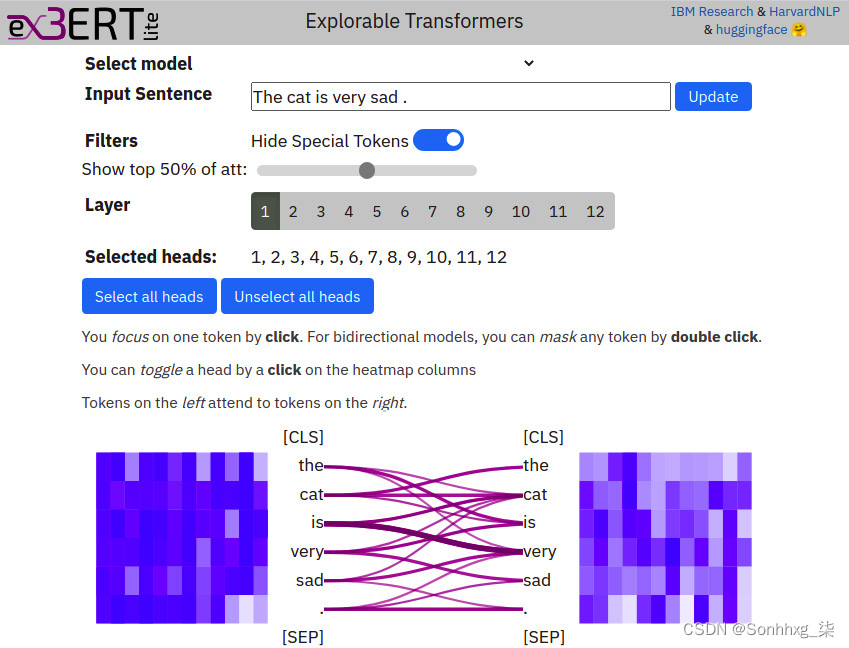Select layer 6
The image size is (849, 648).
pos(404,211)
